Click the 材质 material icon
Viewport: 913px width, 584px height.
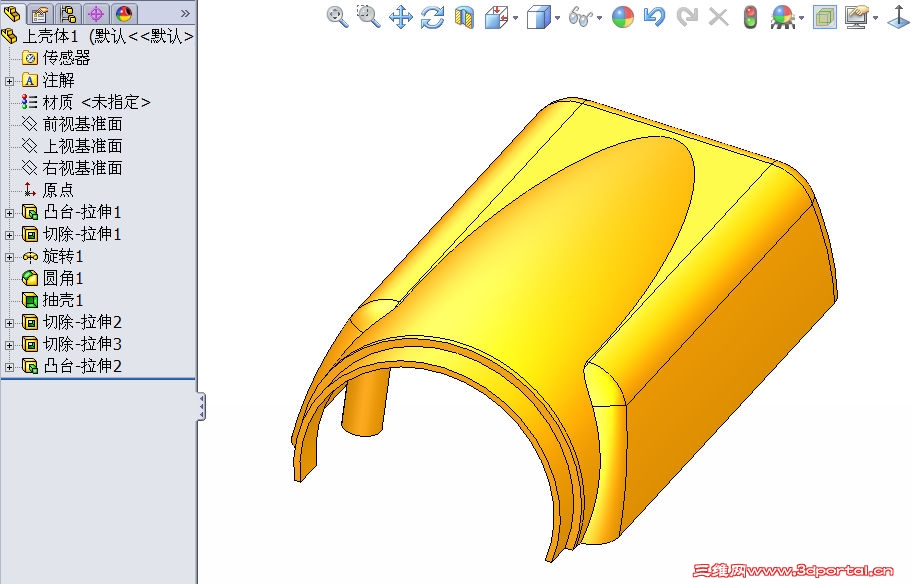30,102
